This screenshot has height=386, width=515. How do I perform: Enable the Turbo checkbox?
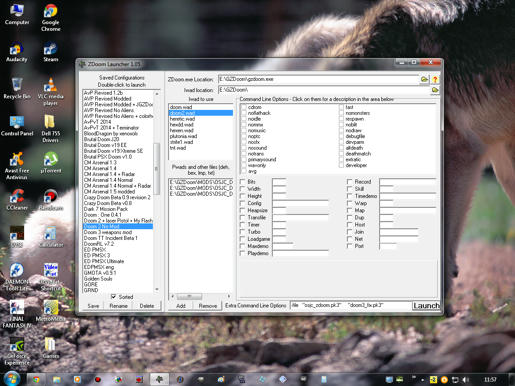(243, 232)
